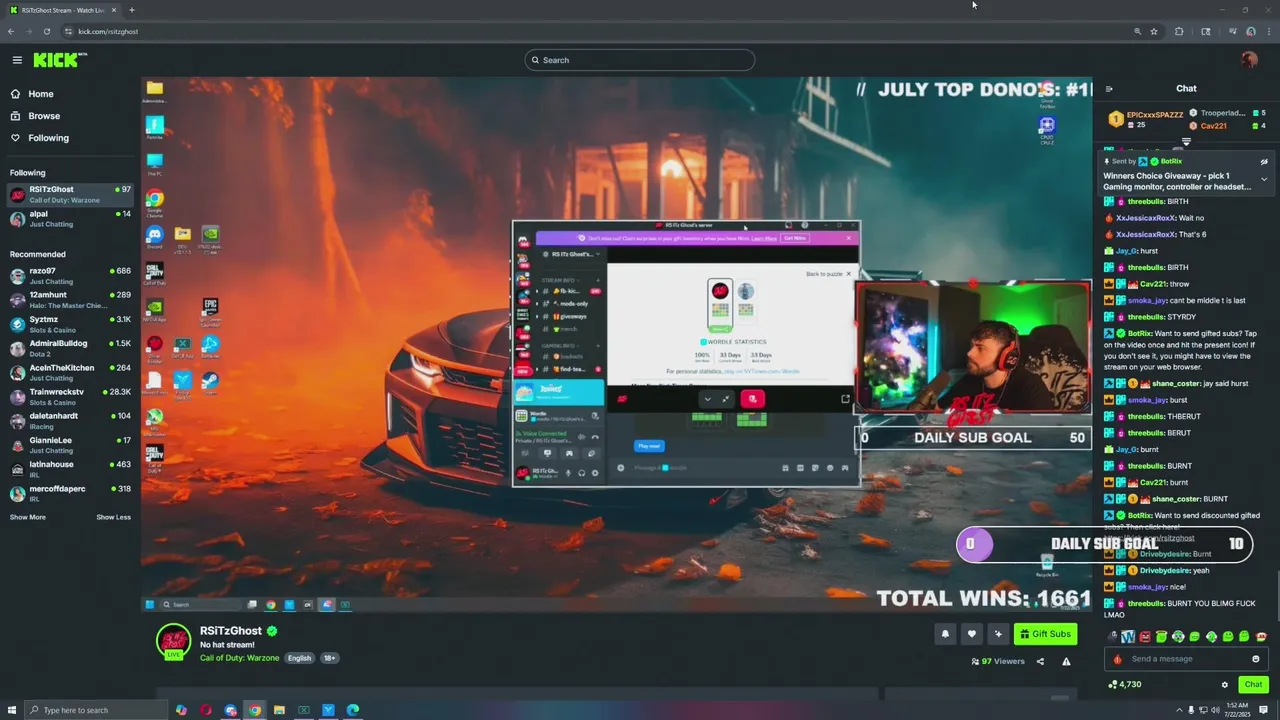Share the stream via share icon

pyautogui.click(x=1040, y=661)
